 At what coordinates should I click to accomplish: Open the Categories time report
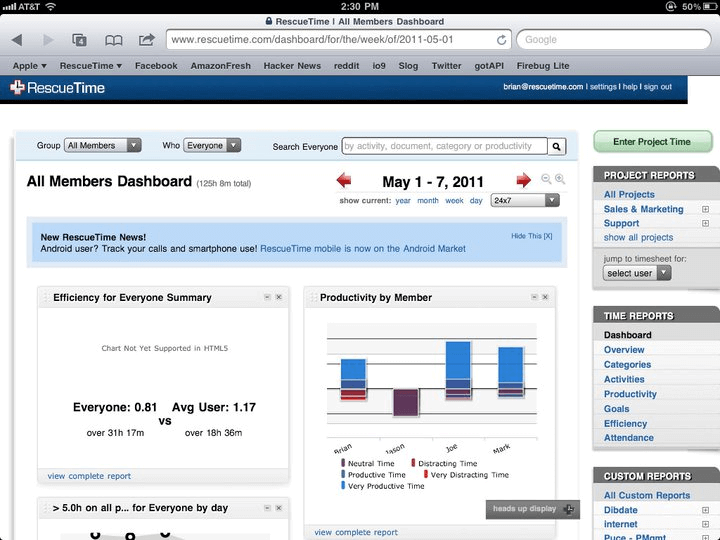click(627, 365)
